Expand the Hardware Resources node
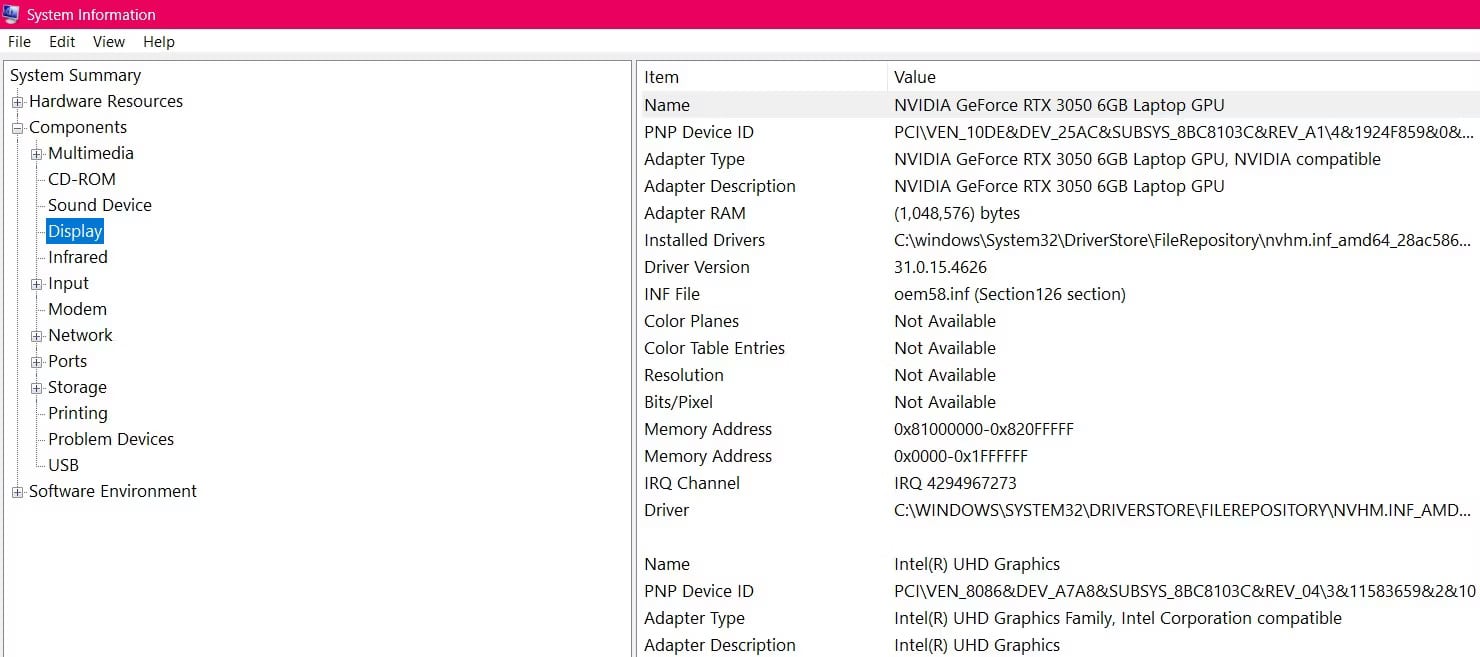This screenshot has width=1480, height=657. [18, 102]
